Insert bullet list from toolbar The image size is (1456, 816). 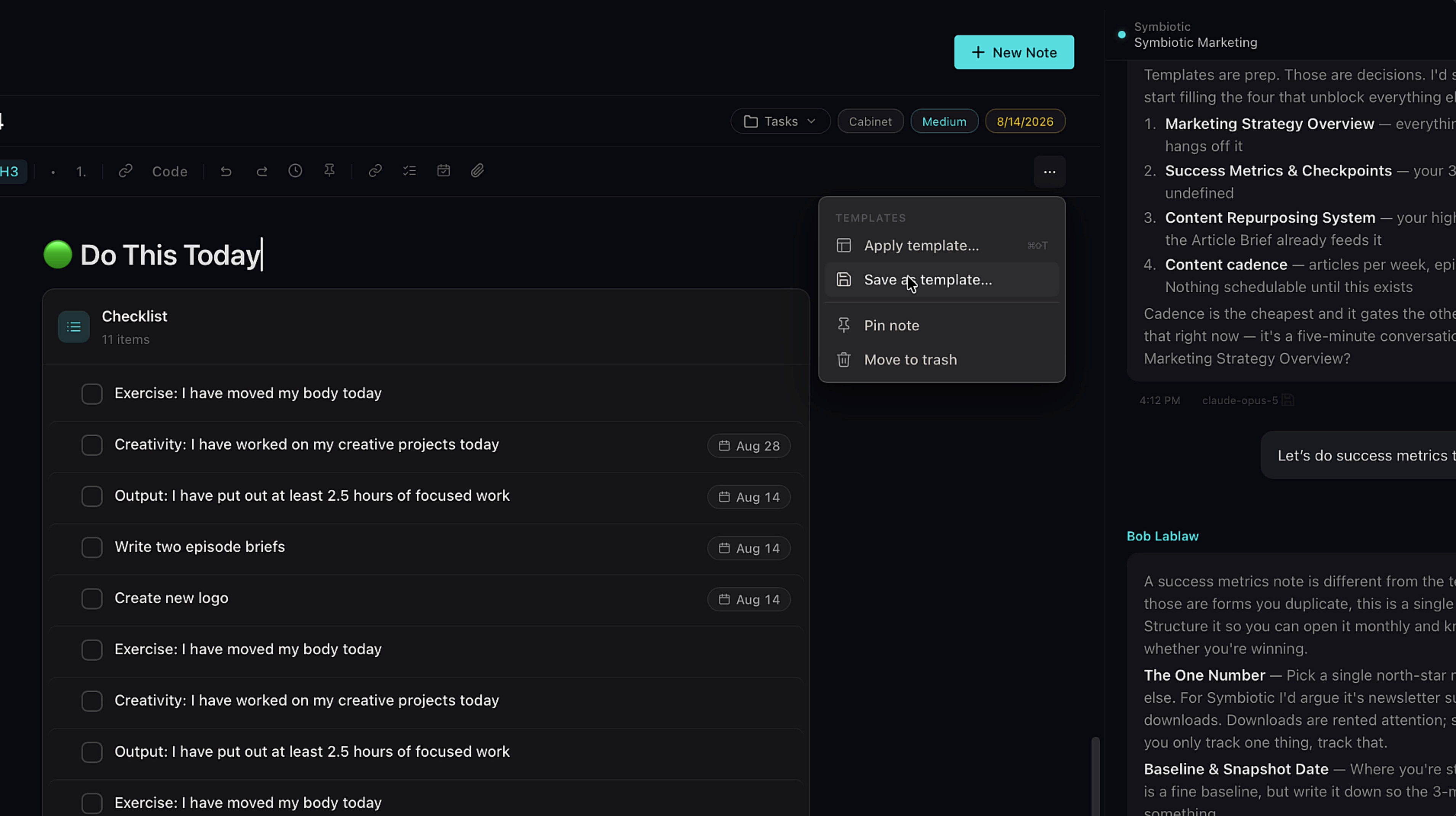[x=53, y=172]
